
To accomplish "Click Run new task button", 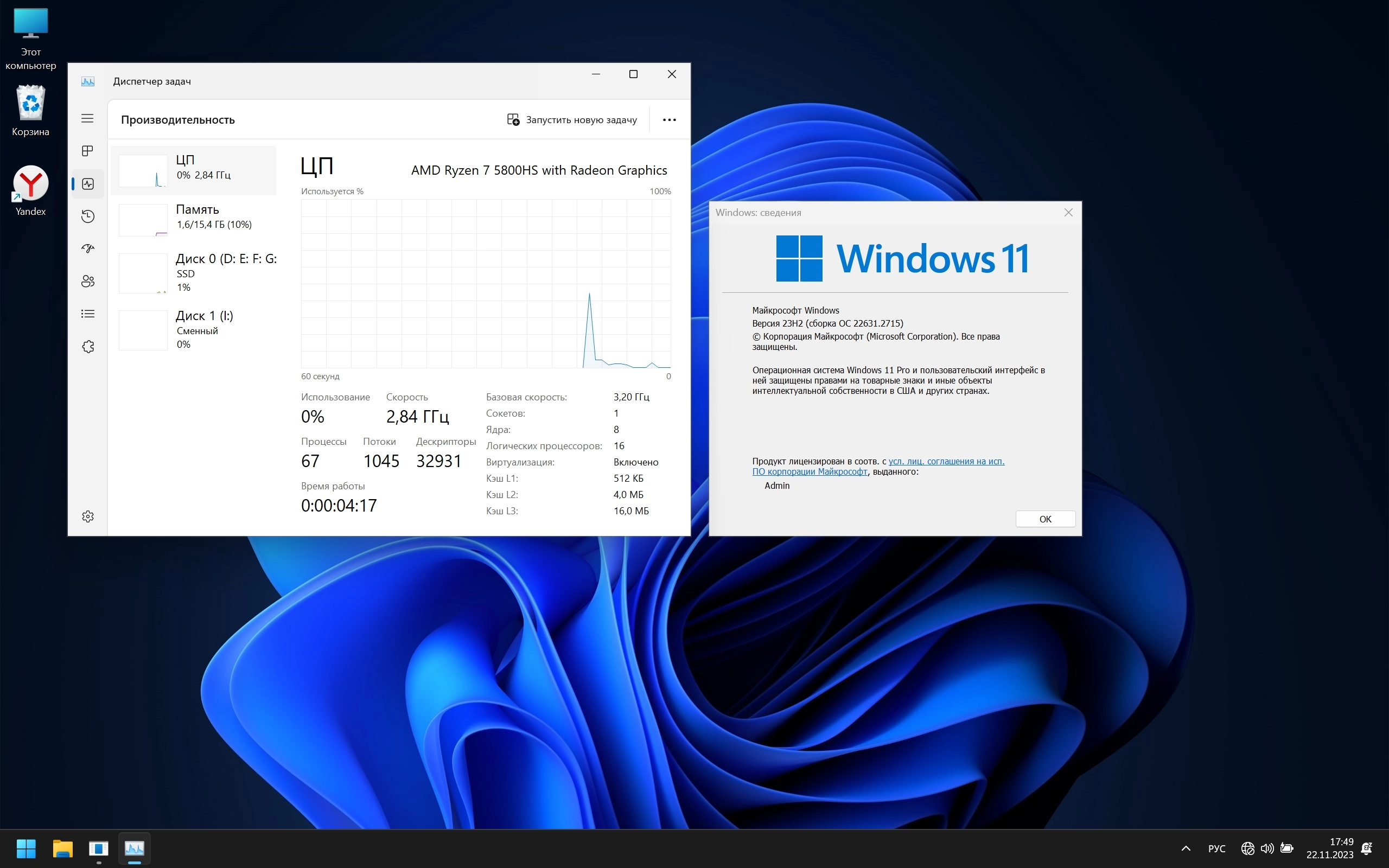I will click(x=572, y=120).
